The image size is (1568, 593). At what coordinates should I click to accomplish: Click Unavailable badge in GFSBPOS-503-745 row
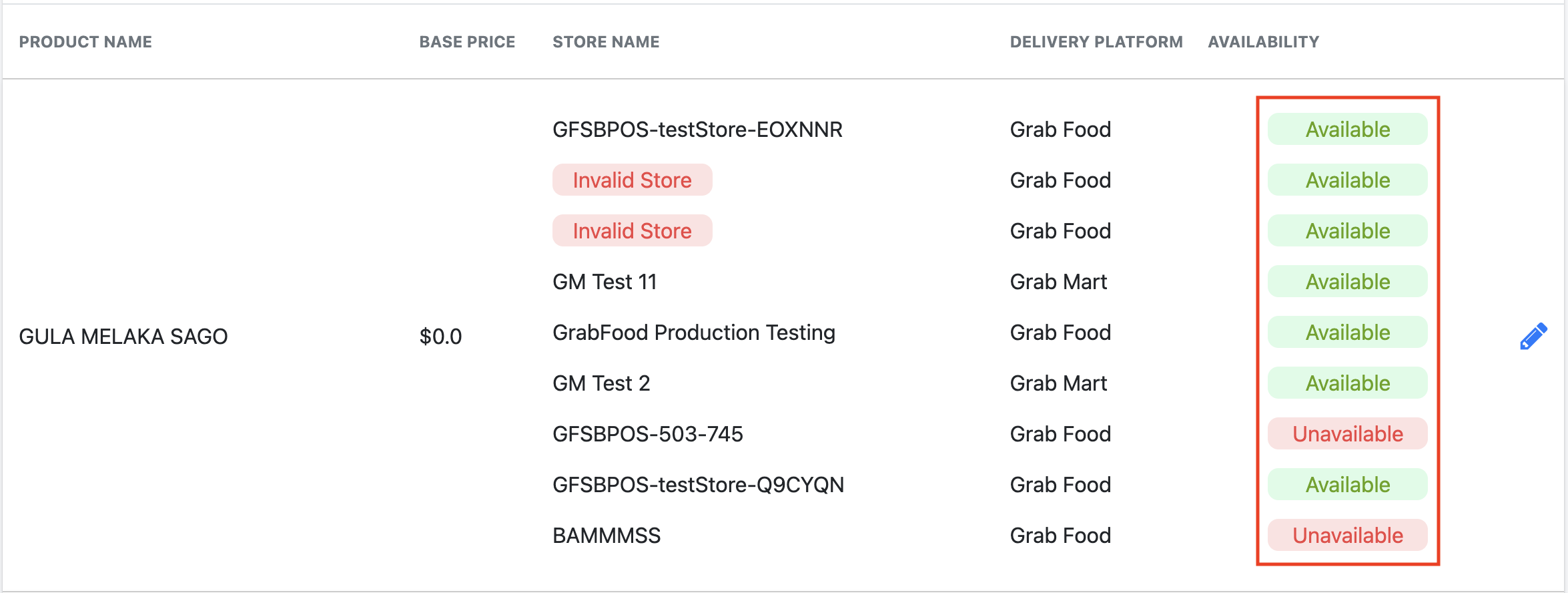pyautogui.click(x=1347, y=434)
